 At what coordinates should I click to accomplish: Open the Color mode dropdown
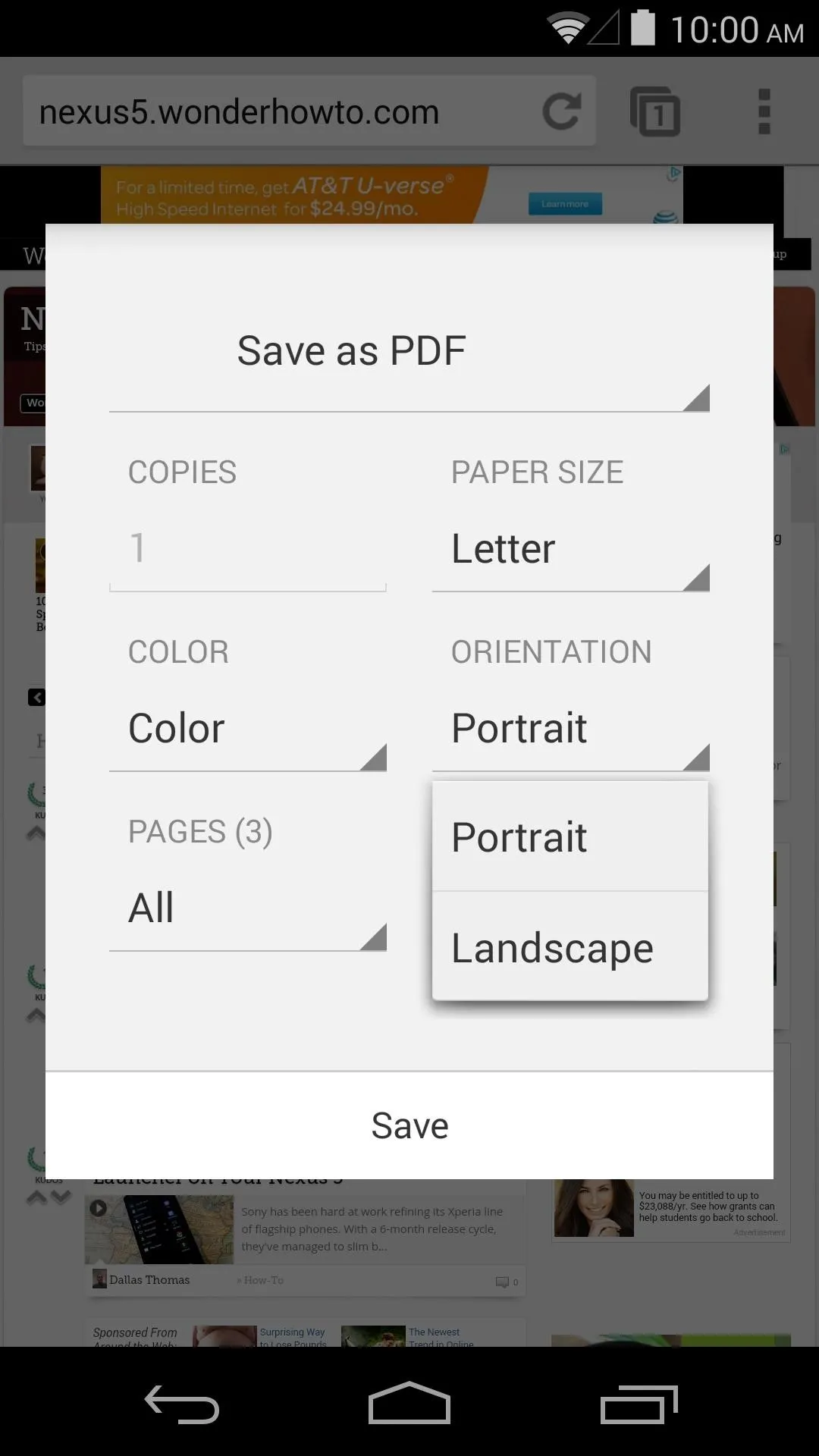[x=248, y=728]
